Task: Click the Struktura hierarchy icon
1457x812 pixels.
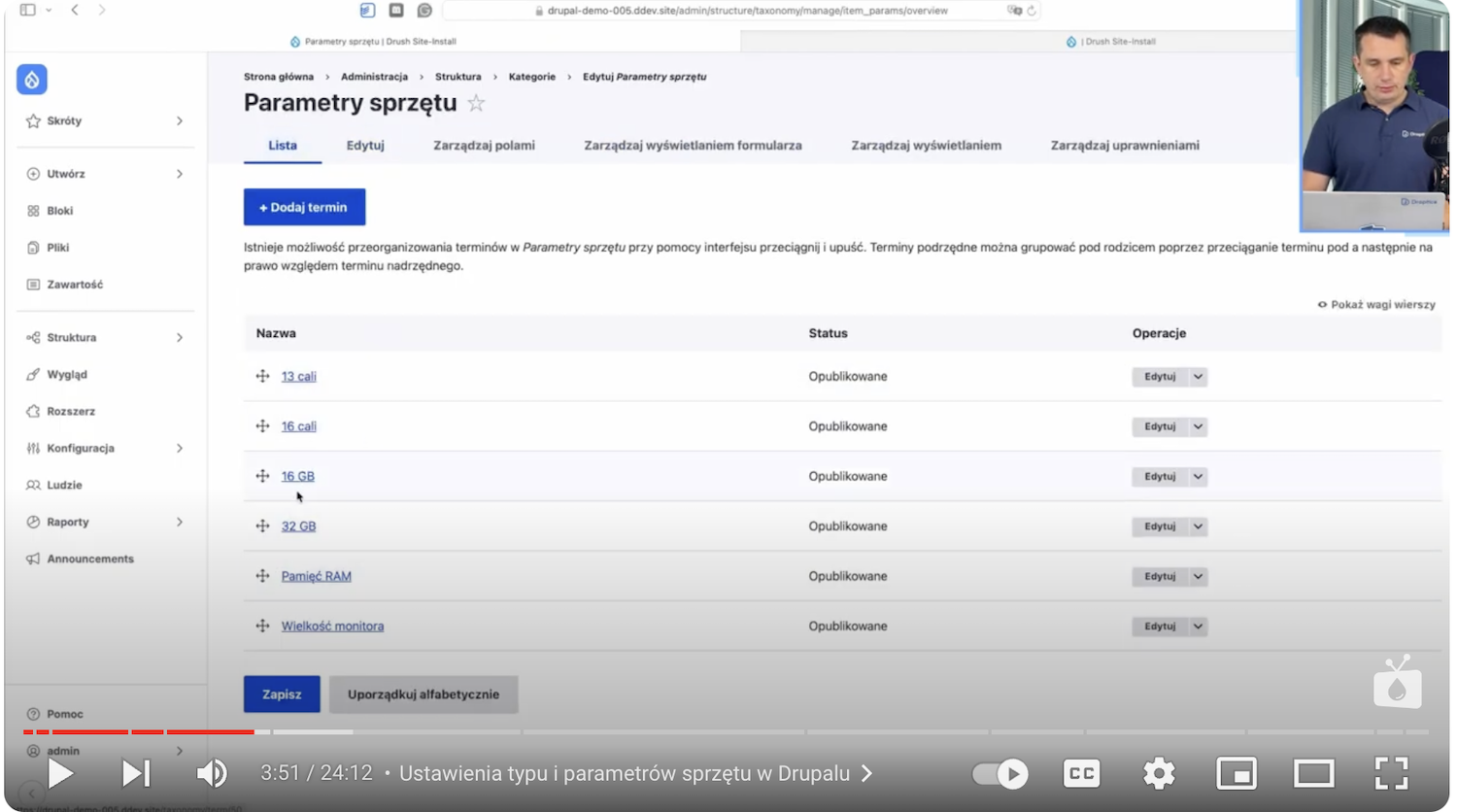Action: tap(33, 338)
